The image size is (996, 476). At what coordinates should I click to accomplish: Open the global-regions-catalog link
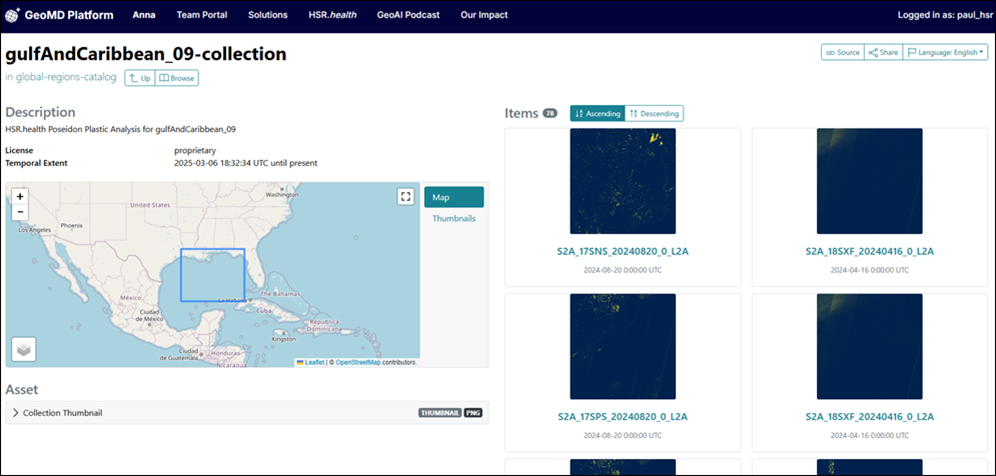point(66,77)
